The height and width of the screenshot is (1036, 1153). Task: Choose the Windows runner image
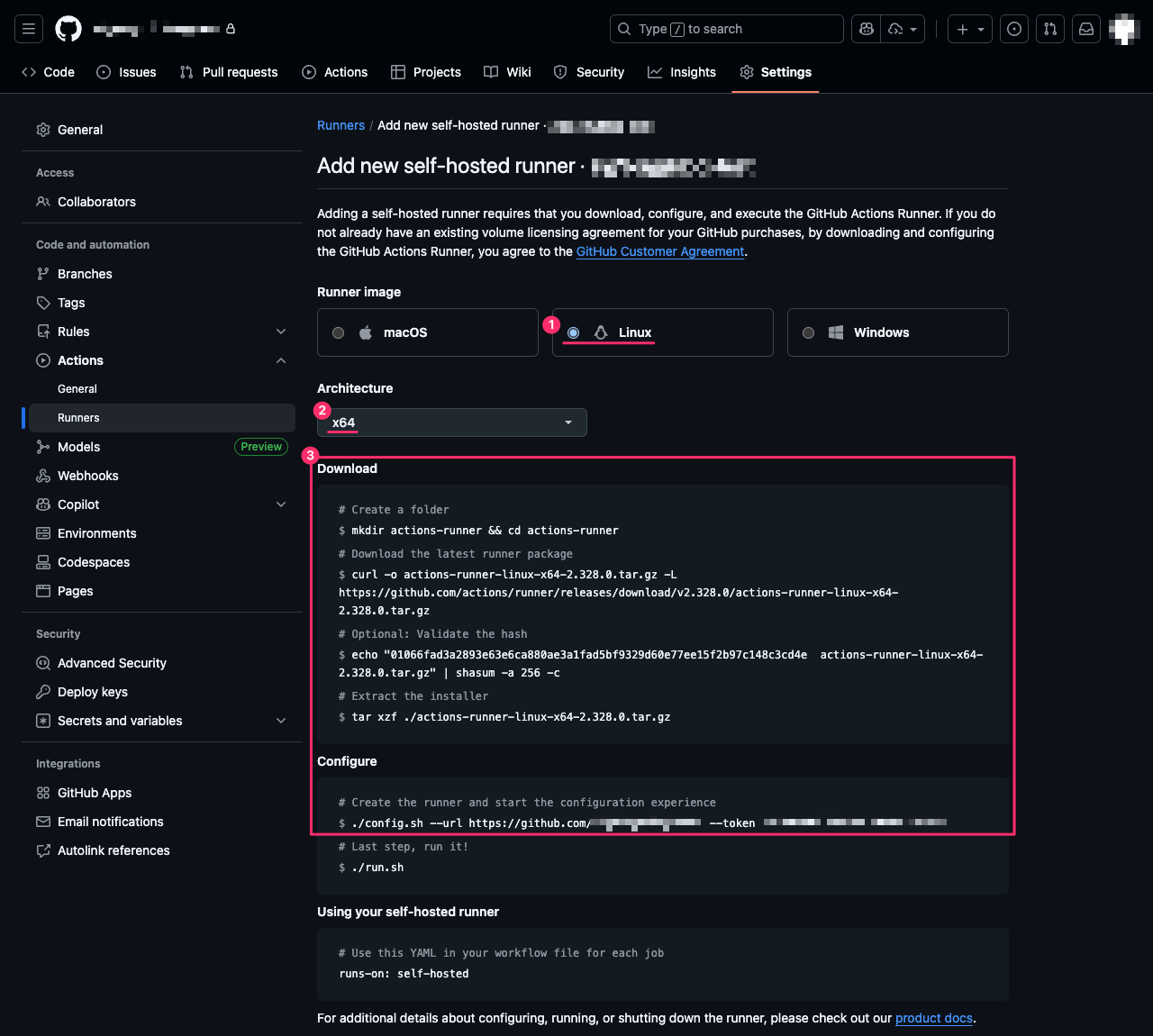pos(809,332)
